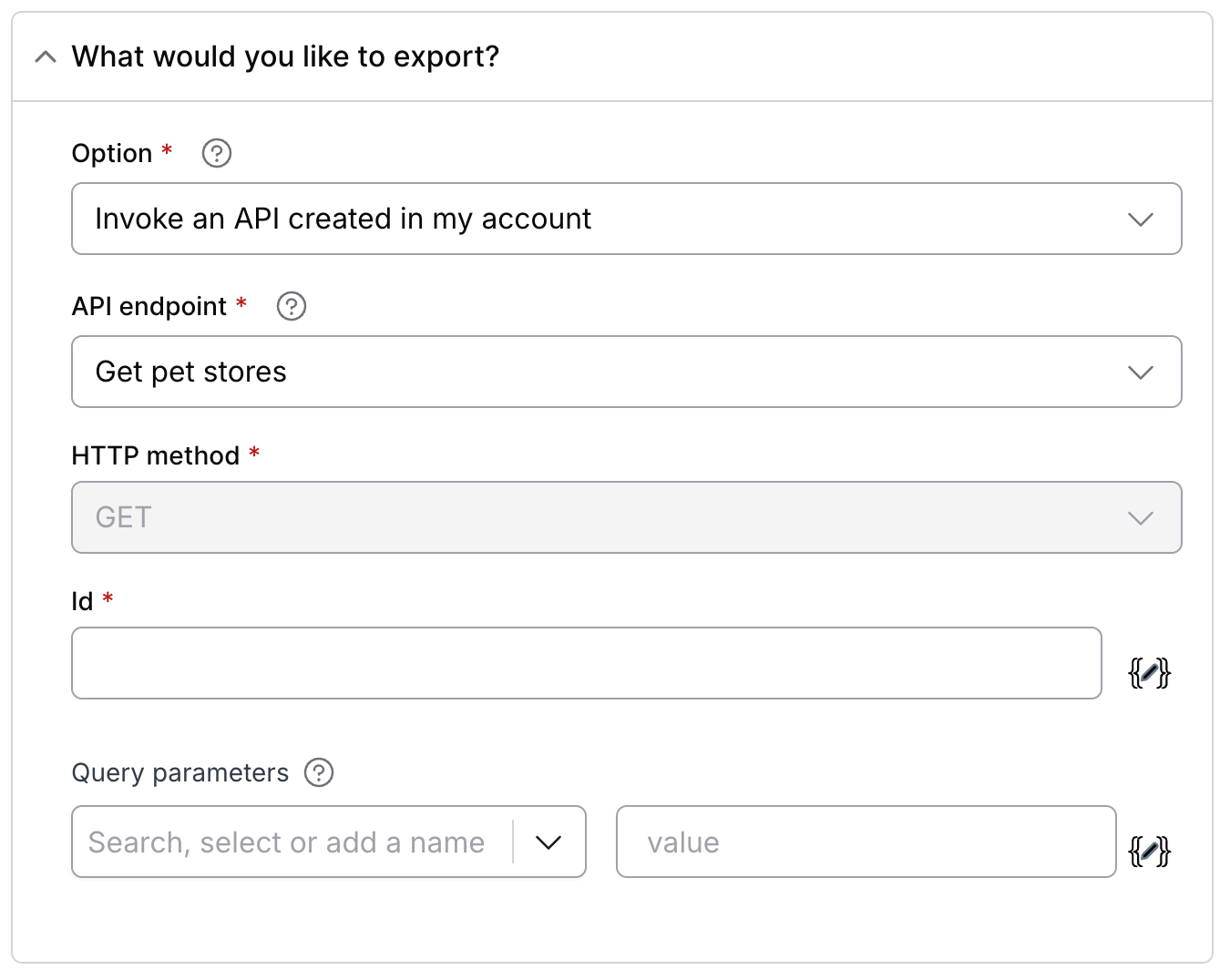1230x980 pixels.
Task: Open handlebars editor for query parameter value
Action: [x=1149, y=852]
